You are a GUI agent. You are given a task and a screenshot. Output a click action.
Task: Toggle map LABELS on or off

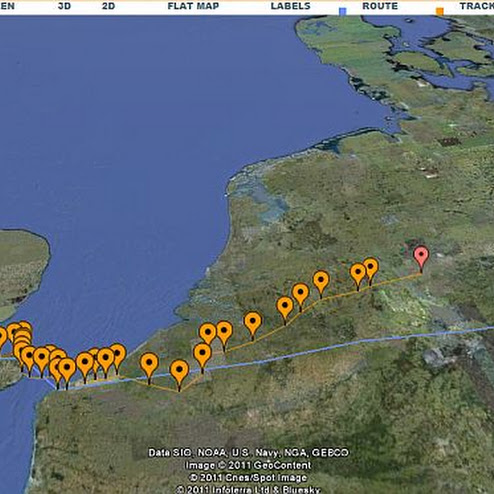(290, 6)
